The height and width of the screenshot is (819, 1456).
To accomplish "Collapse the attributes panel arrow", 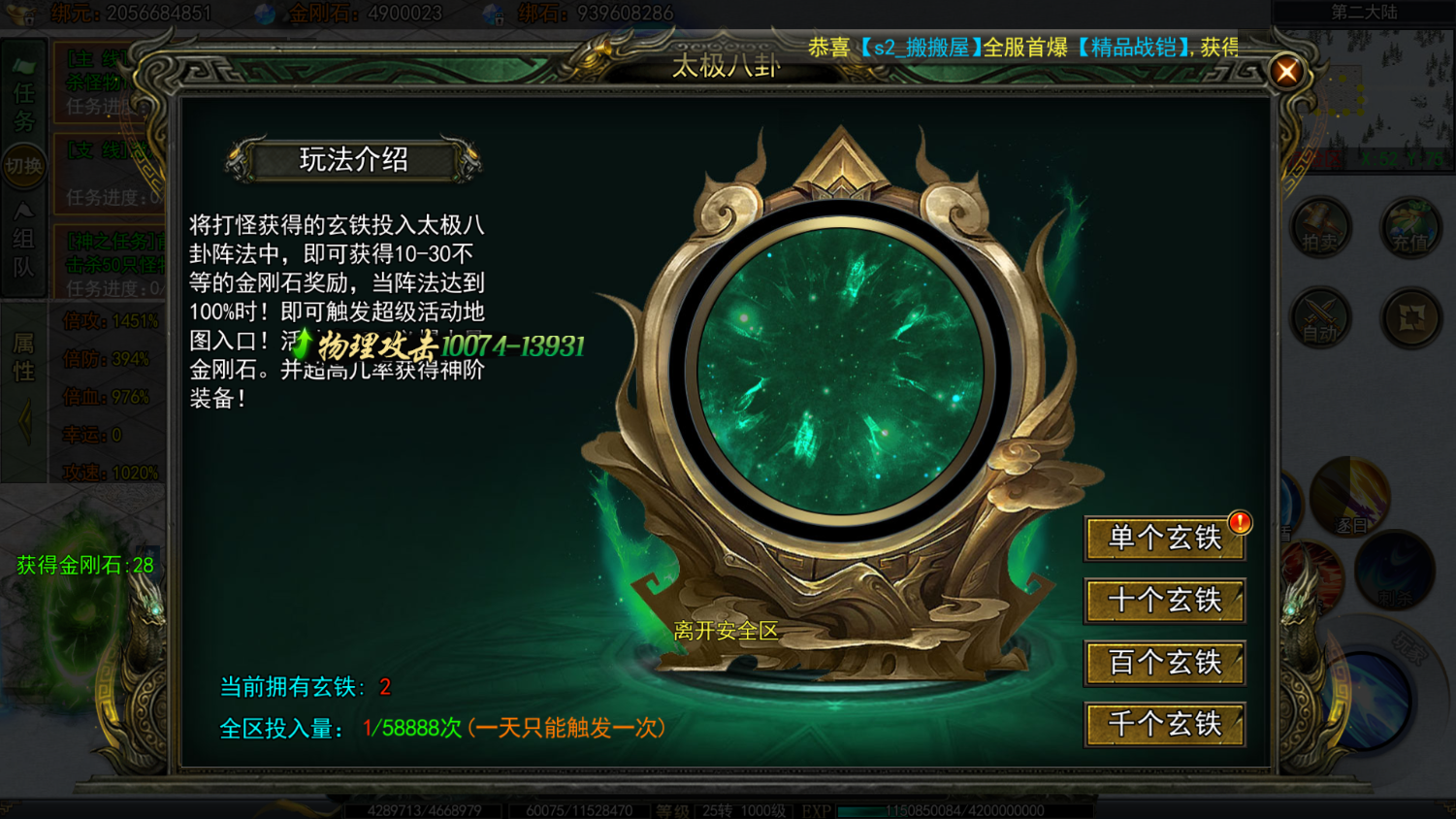I will [24, 423].
